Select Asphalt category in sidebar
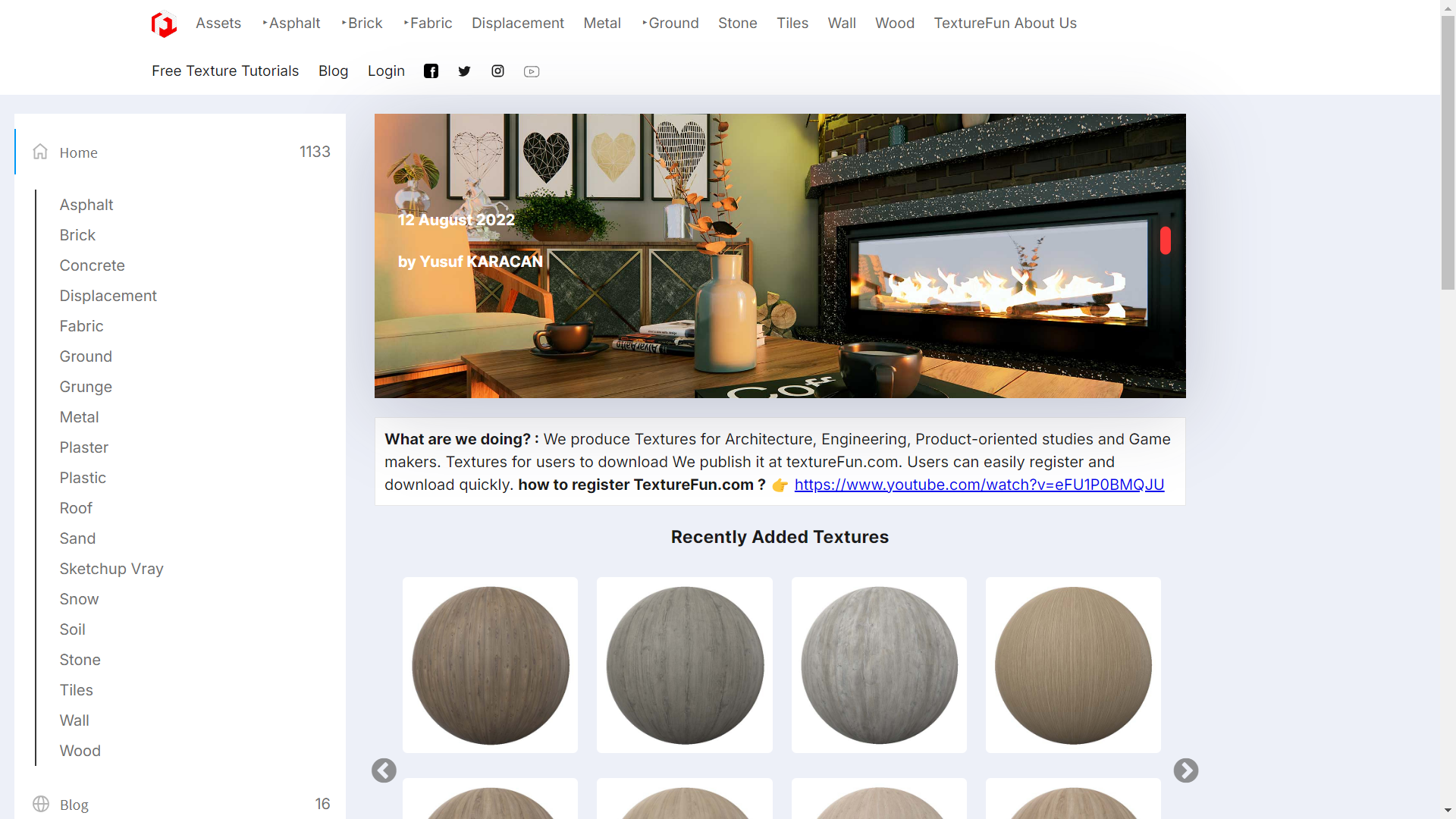 pyautogui.click(x=86, y=205)
